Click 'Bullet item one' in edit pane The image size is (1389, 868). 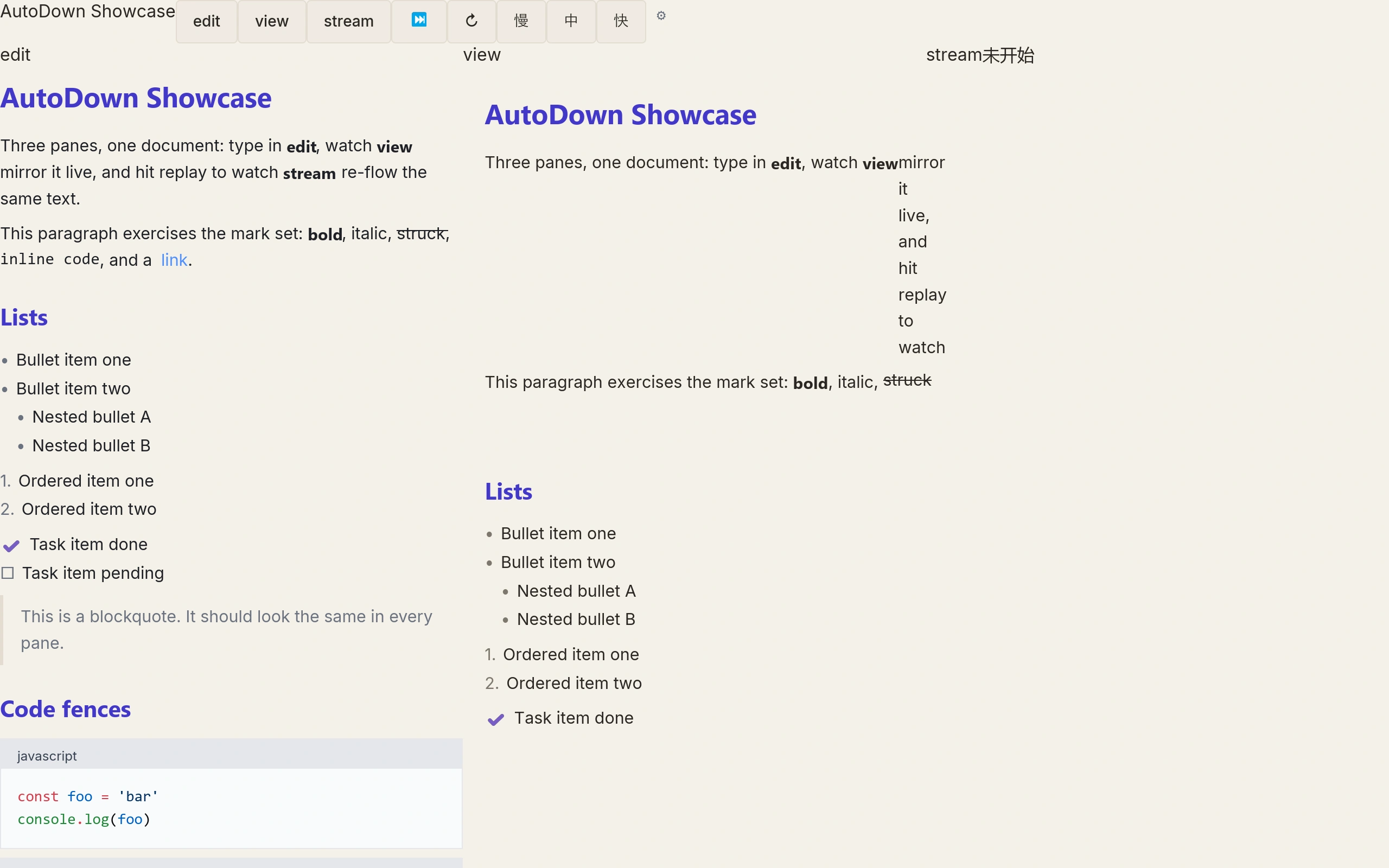(73, 360)
